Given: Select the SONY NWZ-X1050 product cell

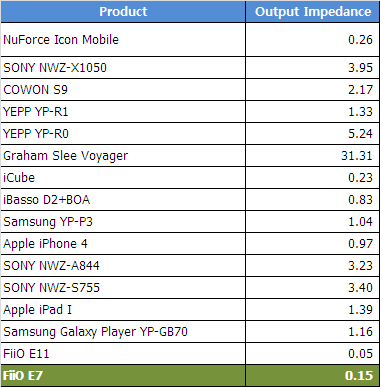Looking at the screenshot, I should pyautogui.click(x=123, y=68).
